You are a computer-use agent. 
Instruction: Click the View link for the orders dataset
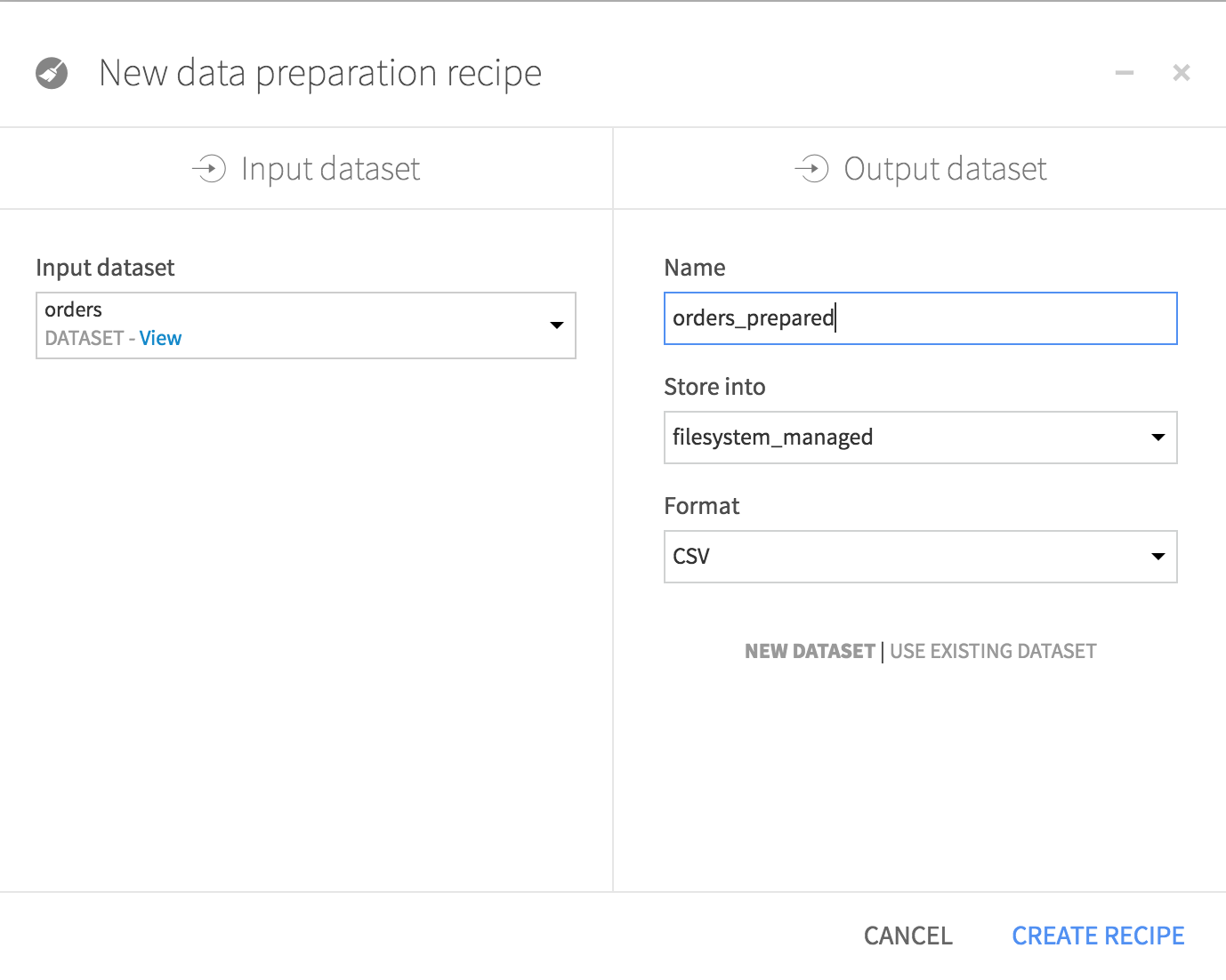click(161, 338)
